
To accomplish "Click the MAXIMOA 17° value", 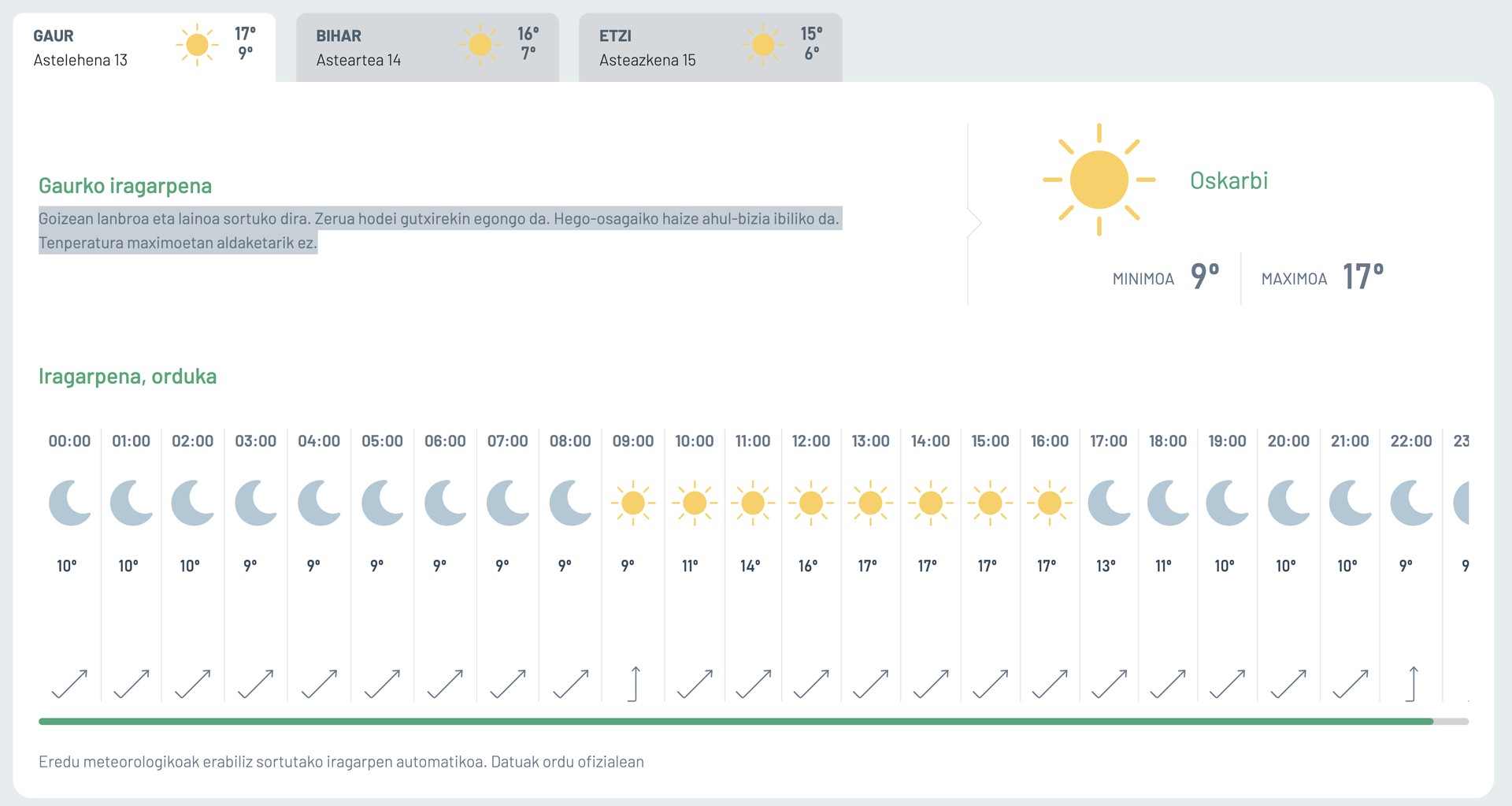I will (1363, 277).
